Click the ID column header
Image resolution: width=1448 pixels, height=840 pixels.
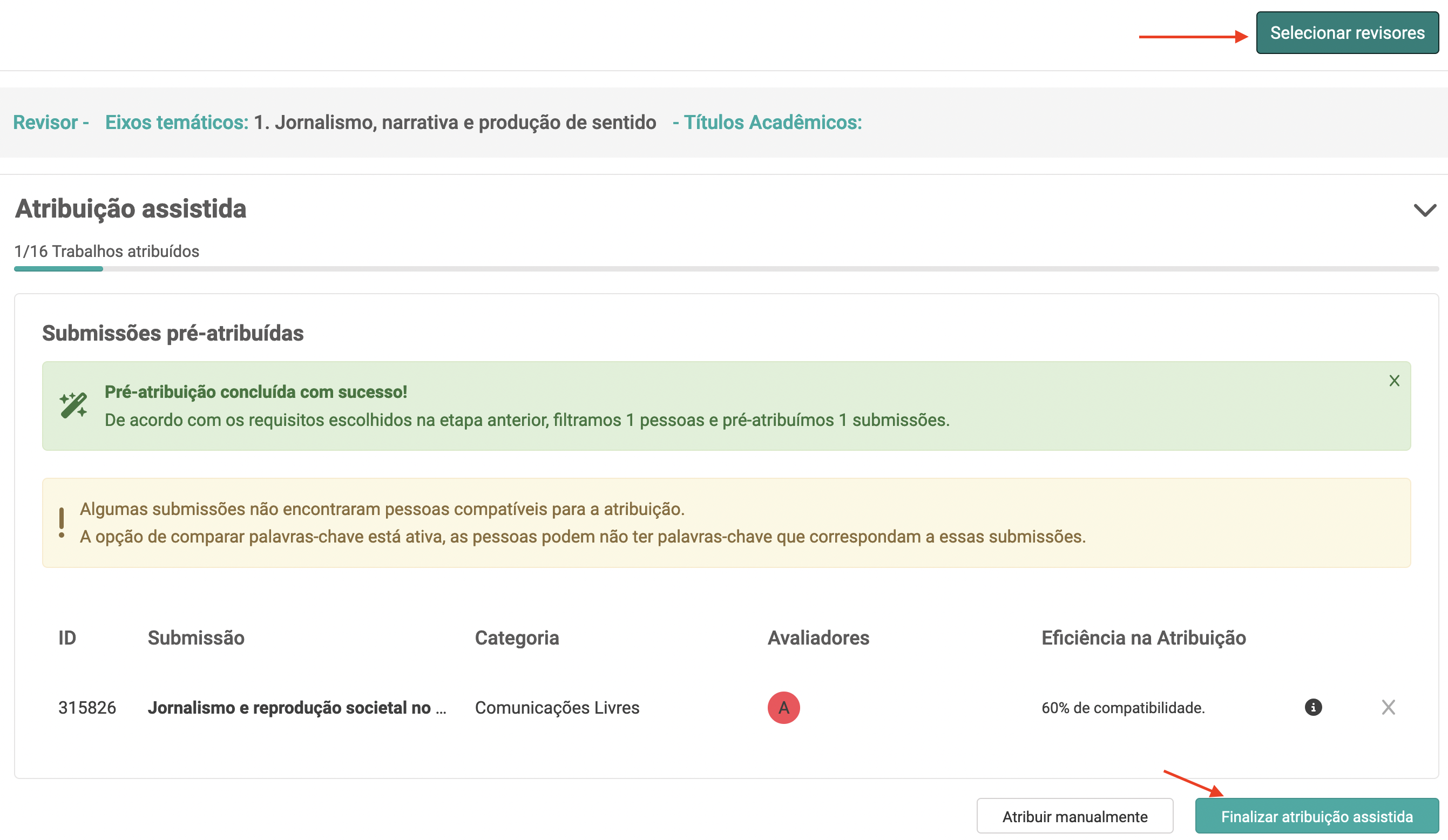[x=66, y=638]
